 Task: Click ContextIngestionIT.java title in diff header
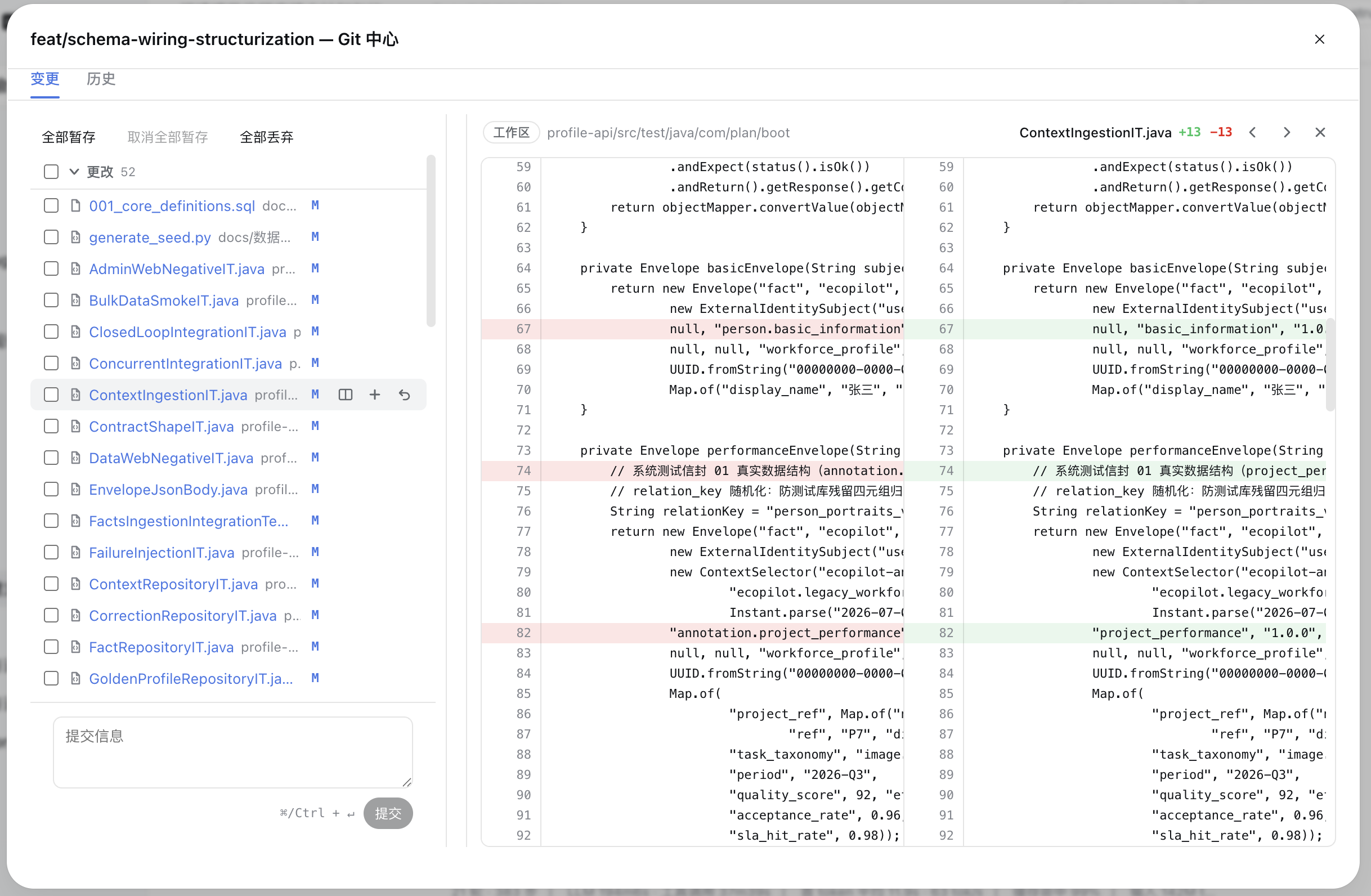(1095, 132)
